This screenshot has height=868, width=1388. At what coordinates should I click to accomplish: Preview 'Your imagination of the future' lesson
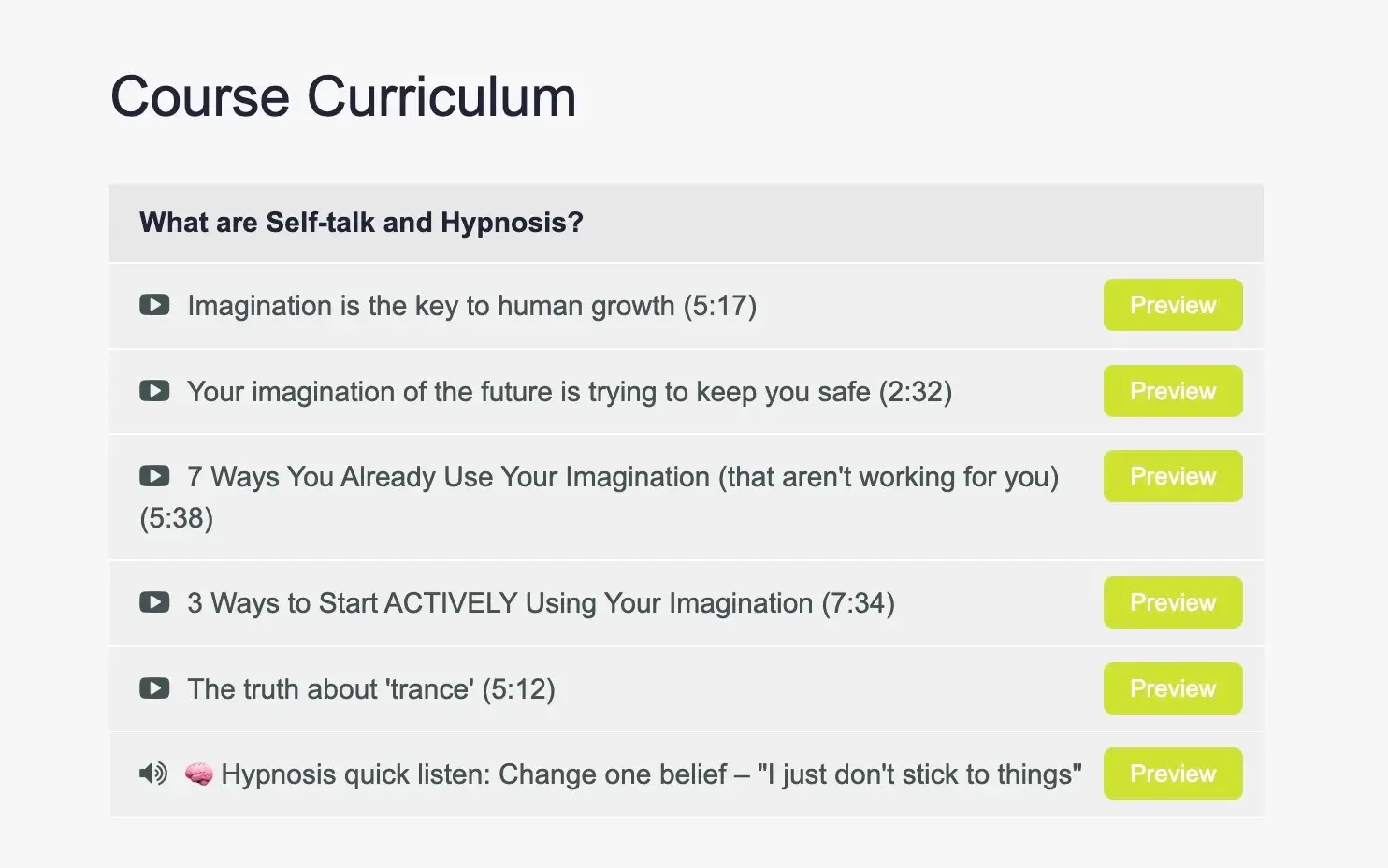point(1172,391)
